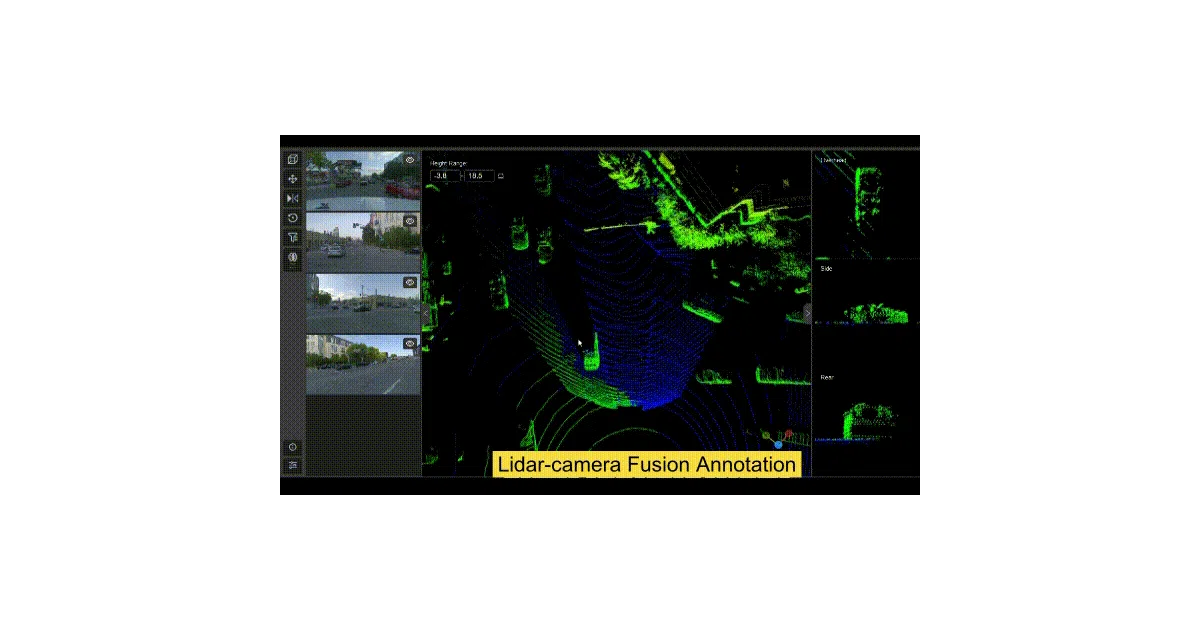
Task: Toggle eye visibility on third camera image
Action: 410,282
